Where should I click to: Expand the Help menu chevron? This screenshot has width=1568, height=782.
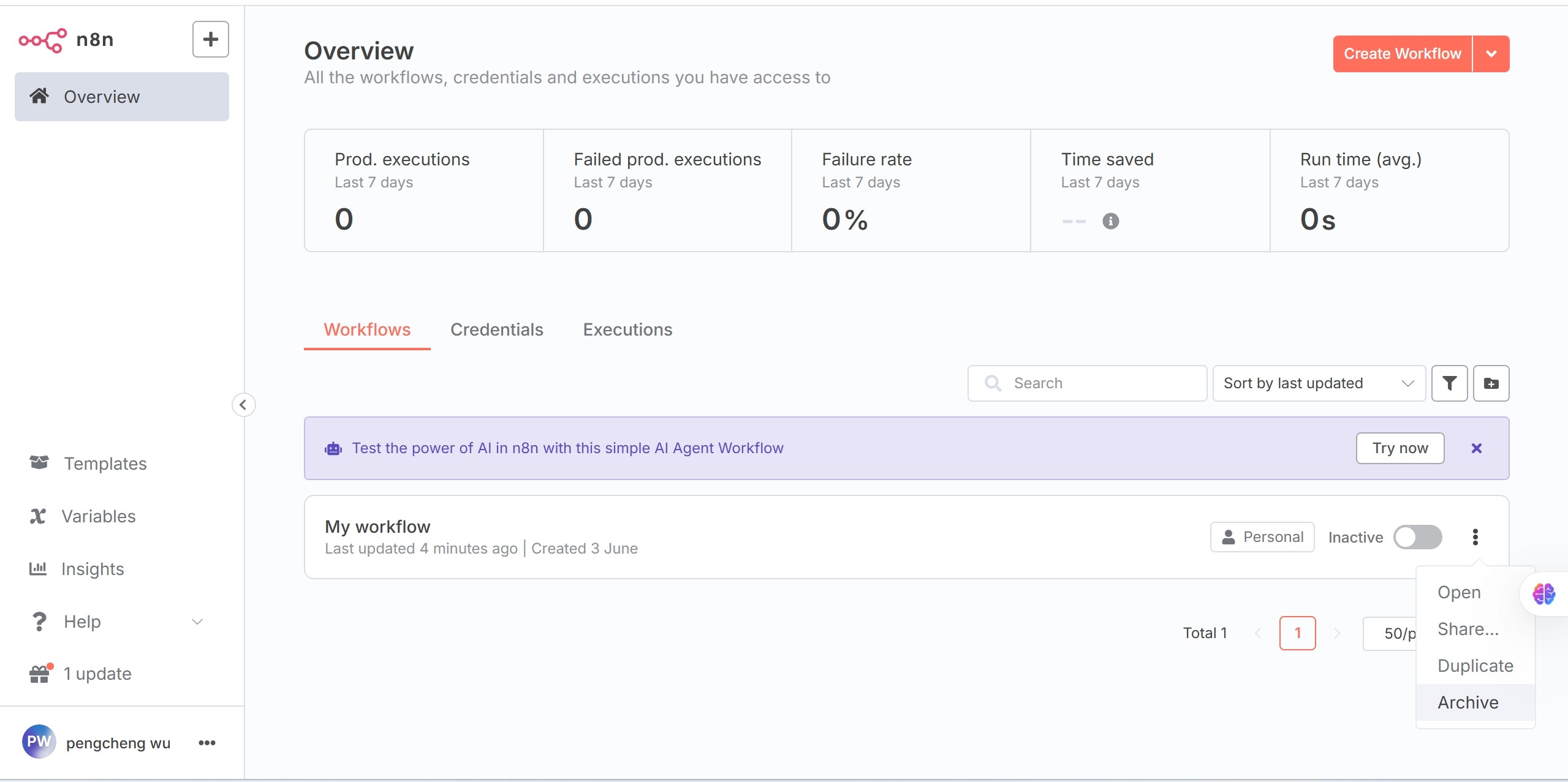tap(197, 622)
